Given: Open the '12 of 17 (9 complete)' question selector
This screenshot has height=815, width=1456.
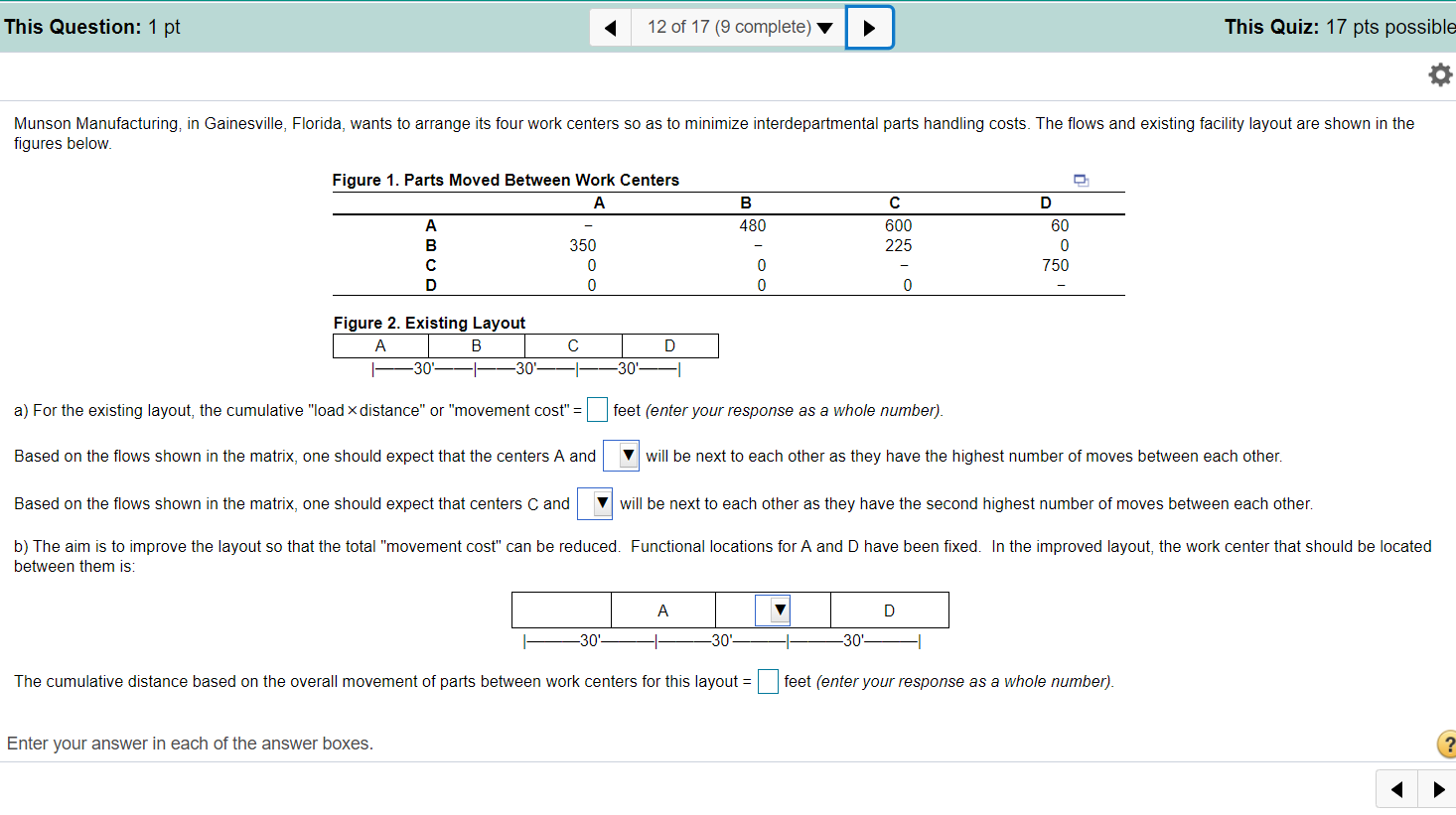Looking at the screenshot, I should (739, 27).
